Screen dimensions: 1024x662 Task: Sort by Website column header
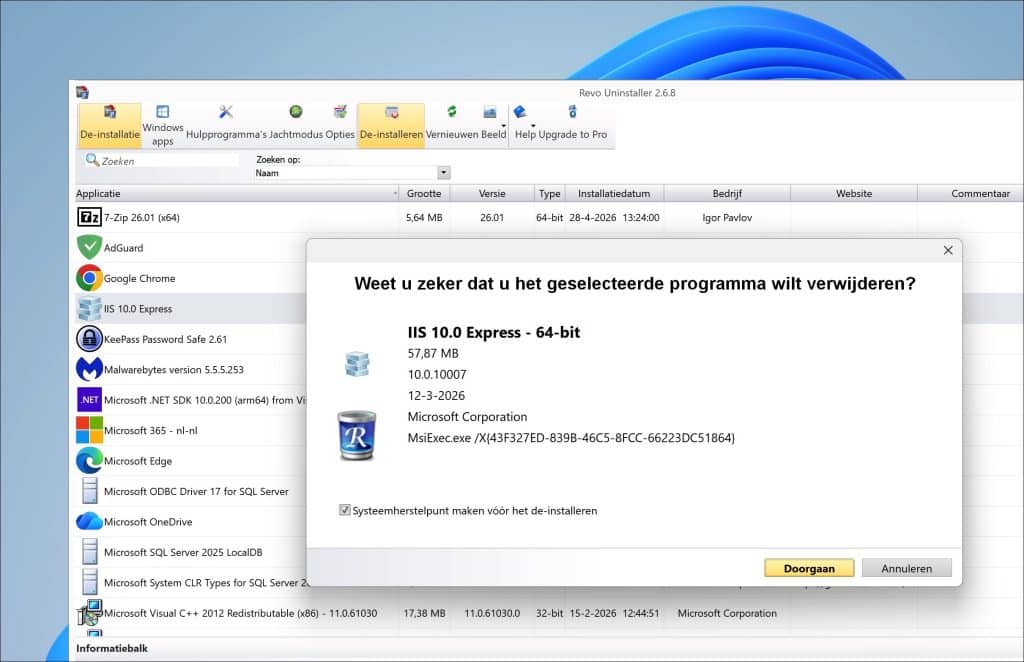pos(854,193)
